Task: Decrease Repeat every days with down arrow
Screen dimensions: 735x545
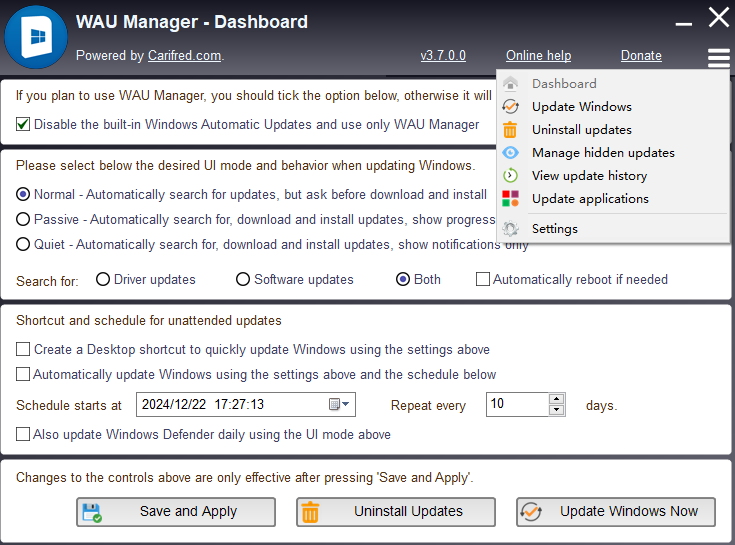Action: click(x=556, y=410)
